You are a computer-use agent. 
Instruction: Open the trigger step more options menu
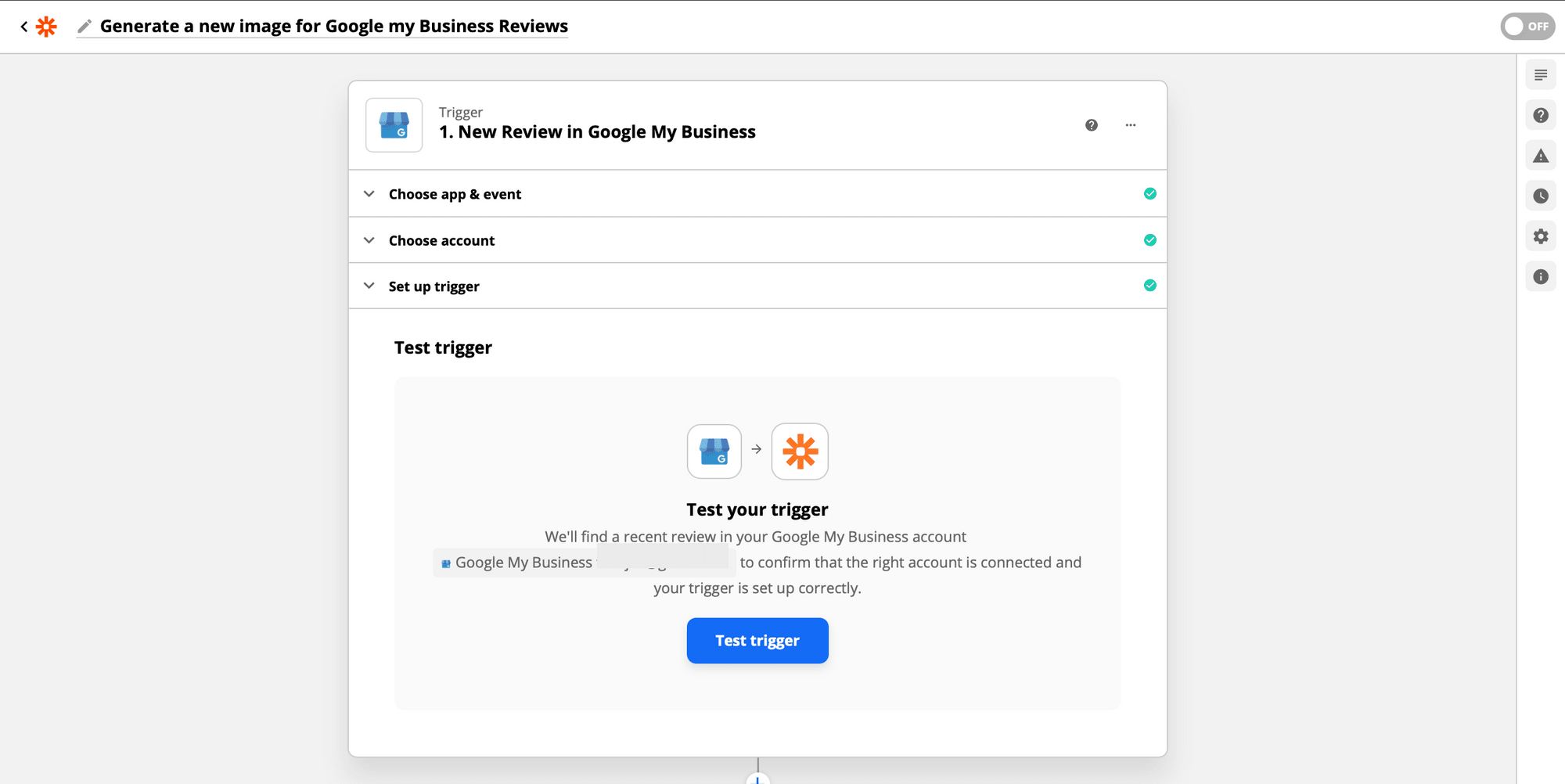[x=1131, y=125]
